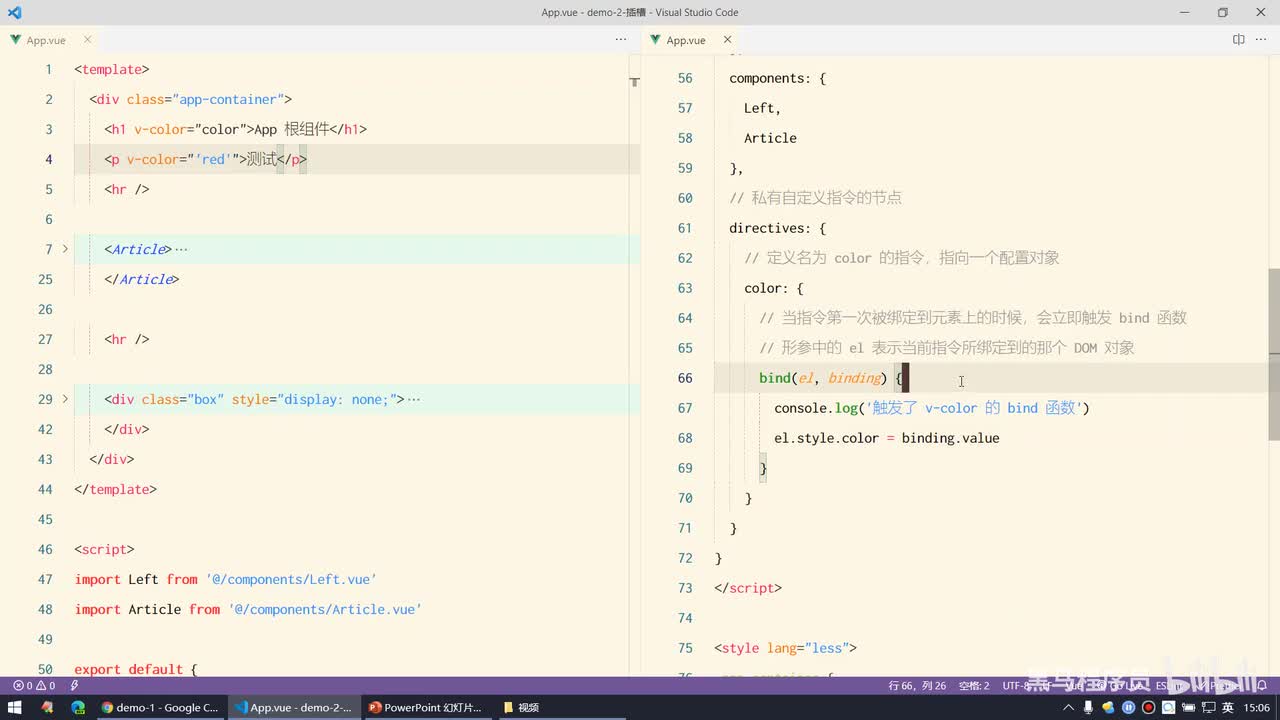The image size is (1280, 720).
Task: Open the battery status tray icon
Action: tap(1187, 707)
